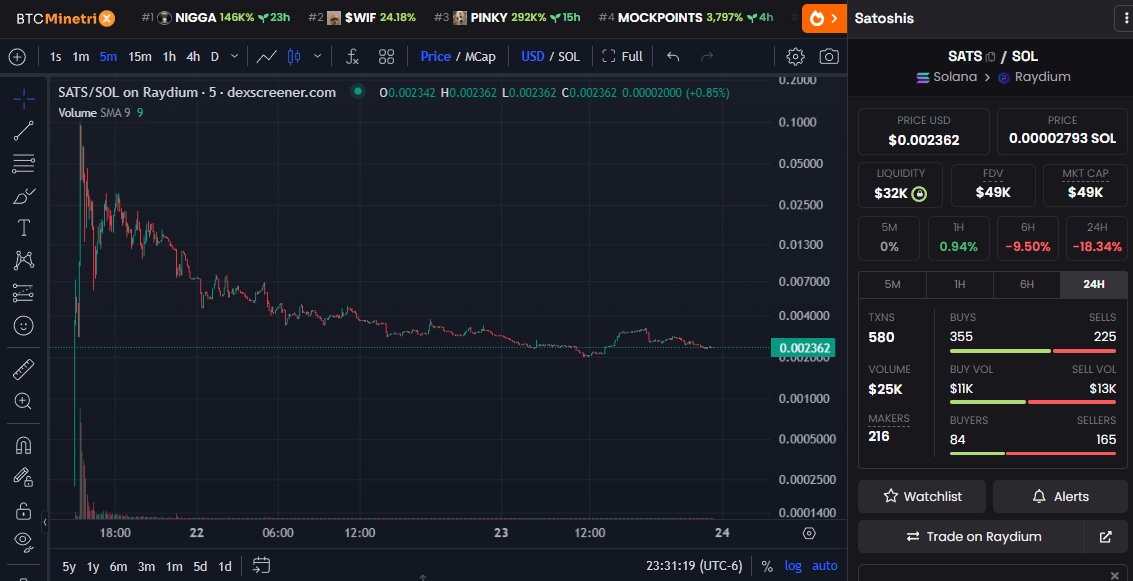Open chart settings gear
Viewport: 1133px width, 581px height.
[x=795, y=56]
